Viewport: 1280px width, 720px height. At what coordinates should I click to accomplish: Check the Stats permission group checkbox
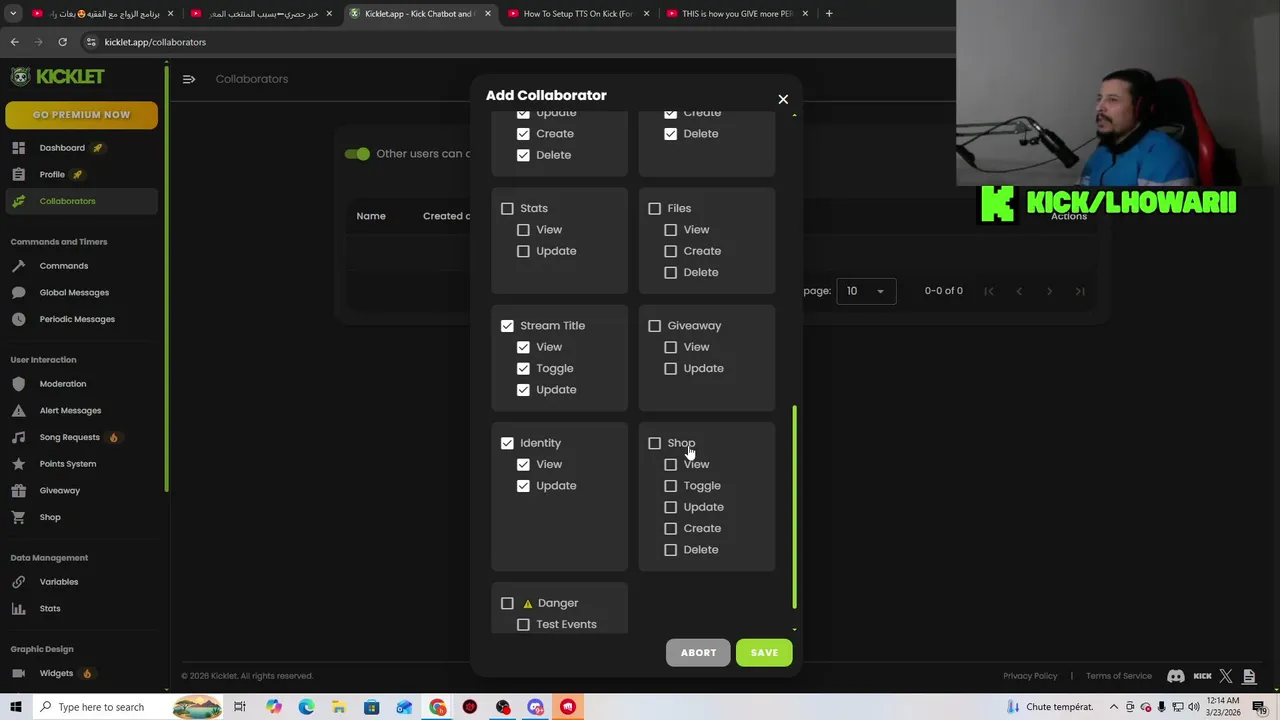tap(507, 208)
